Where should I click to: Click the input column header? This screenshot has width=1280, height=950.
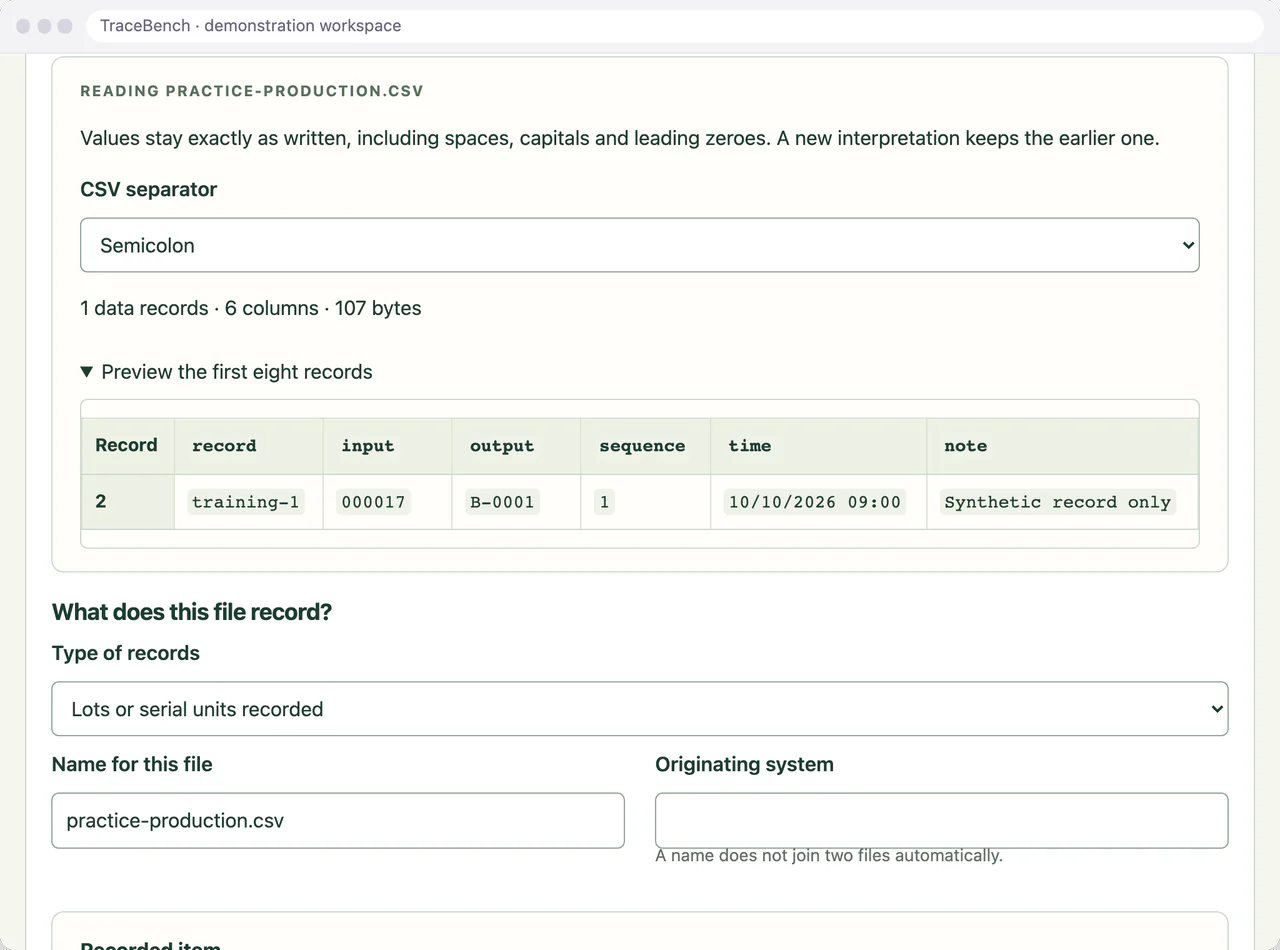(x=387, y=446)
